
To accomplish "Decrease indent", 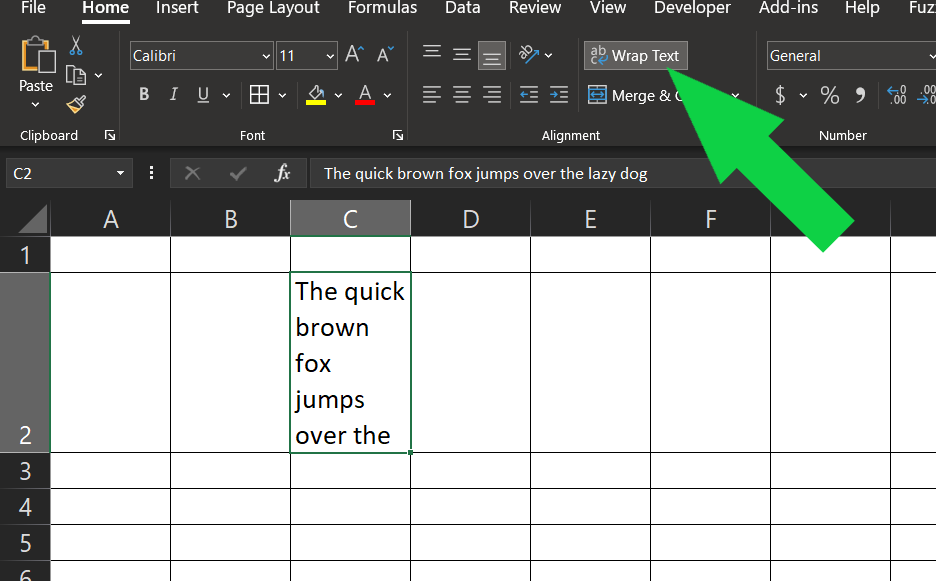I will [x=529, y=95].
